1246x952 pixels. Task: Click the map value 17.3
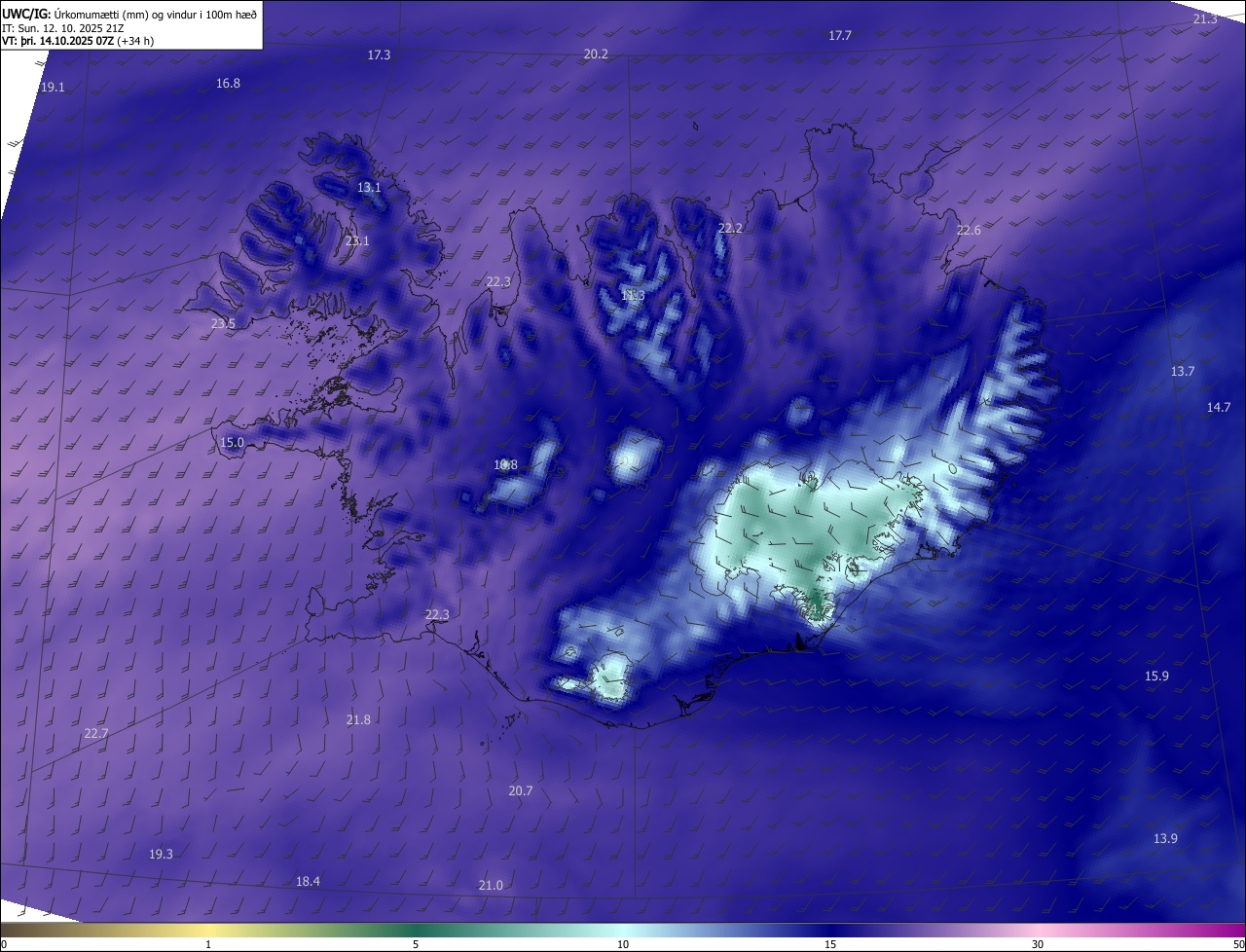[379, 55]
